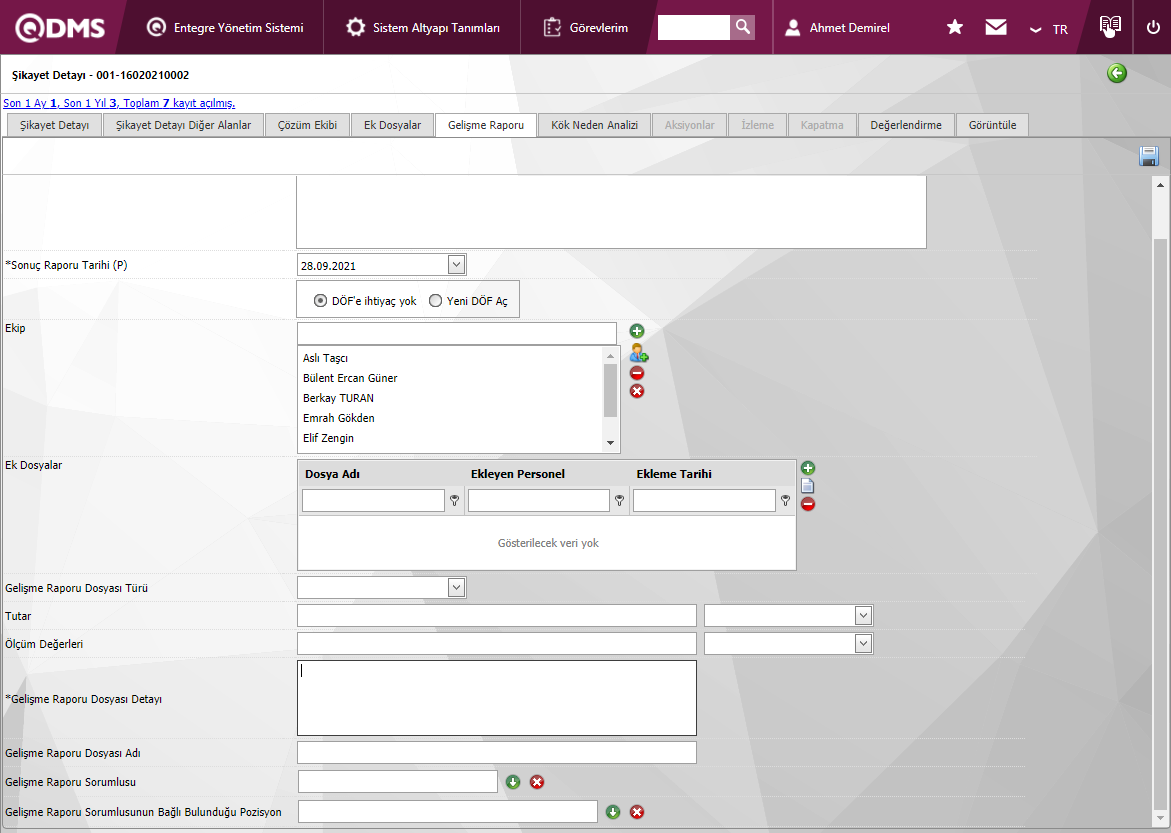
Task: Go back with the green arrow icon
Action: coord(1116,73)
